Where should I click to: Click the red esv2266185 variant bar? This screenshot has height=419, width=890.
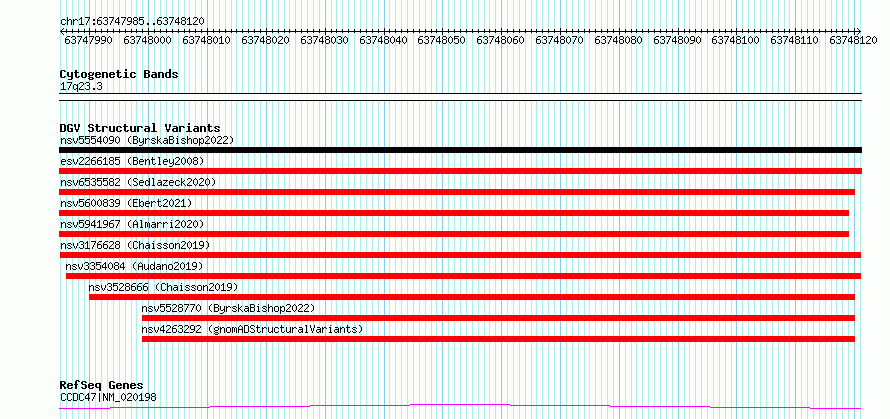[460, 171]
